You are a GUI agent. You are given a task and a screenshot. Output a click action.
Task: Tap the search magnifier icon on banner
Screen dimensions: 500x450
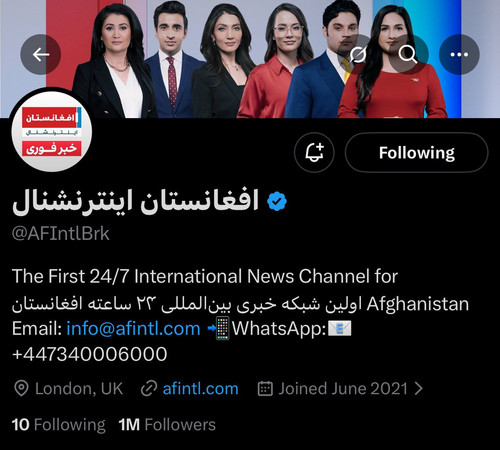click(408, 54)
